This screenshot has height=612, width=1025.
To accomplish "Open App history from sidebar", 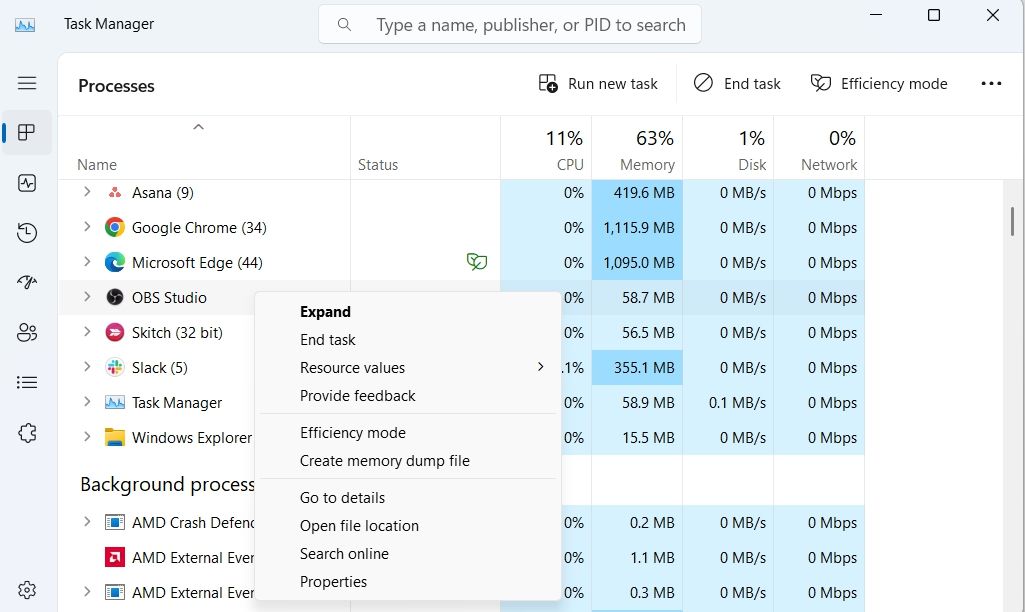I will click(27, 233).
